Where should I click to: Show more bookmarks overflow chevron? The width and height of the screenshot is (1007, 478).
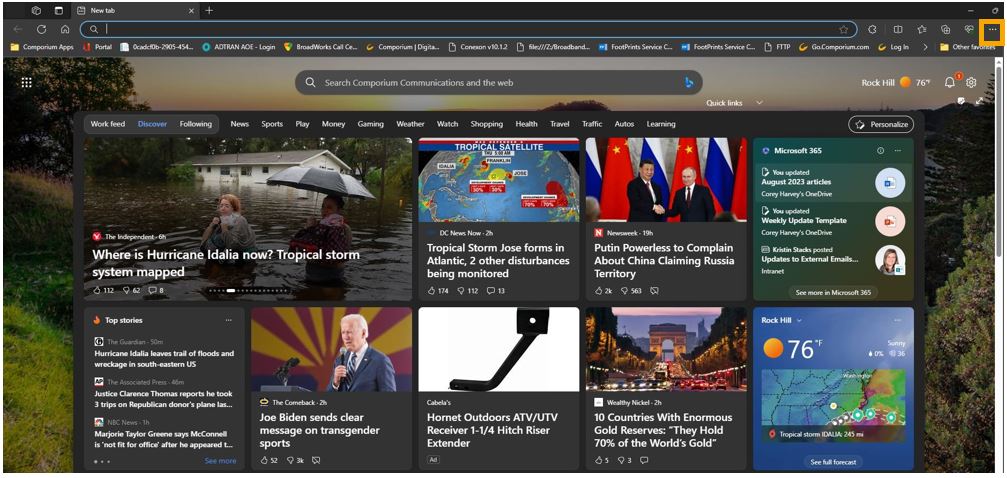point(925,47)
